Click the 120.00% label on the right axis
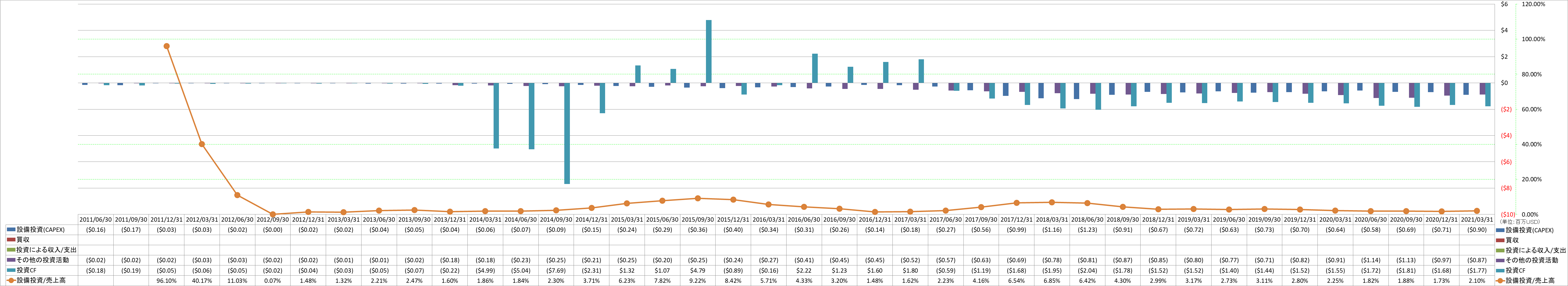The width and height of the screenshot is (1568, 286). click(1533, 4)
